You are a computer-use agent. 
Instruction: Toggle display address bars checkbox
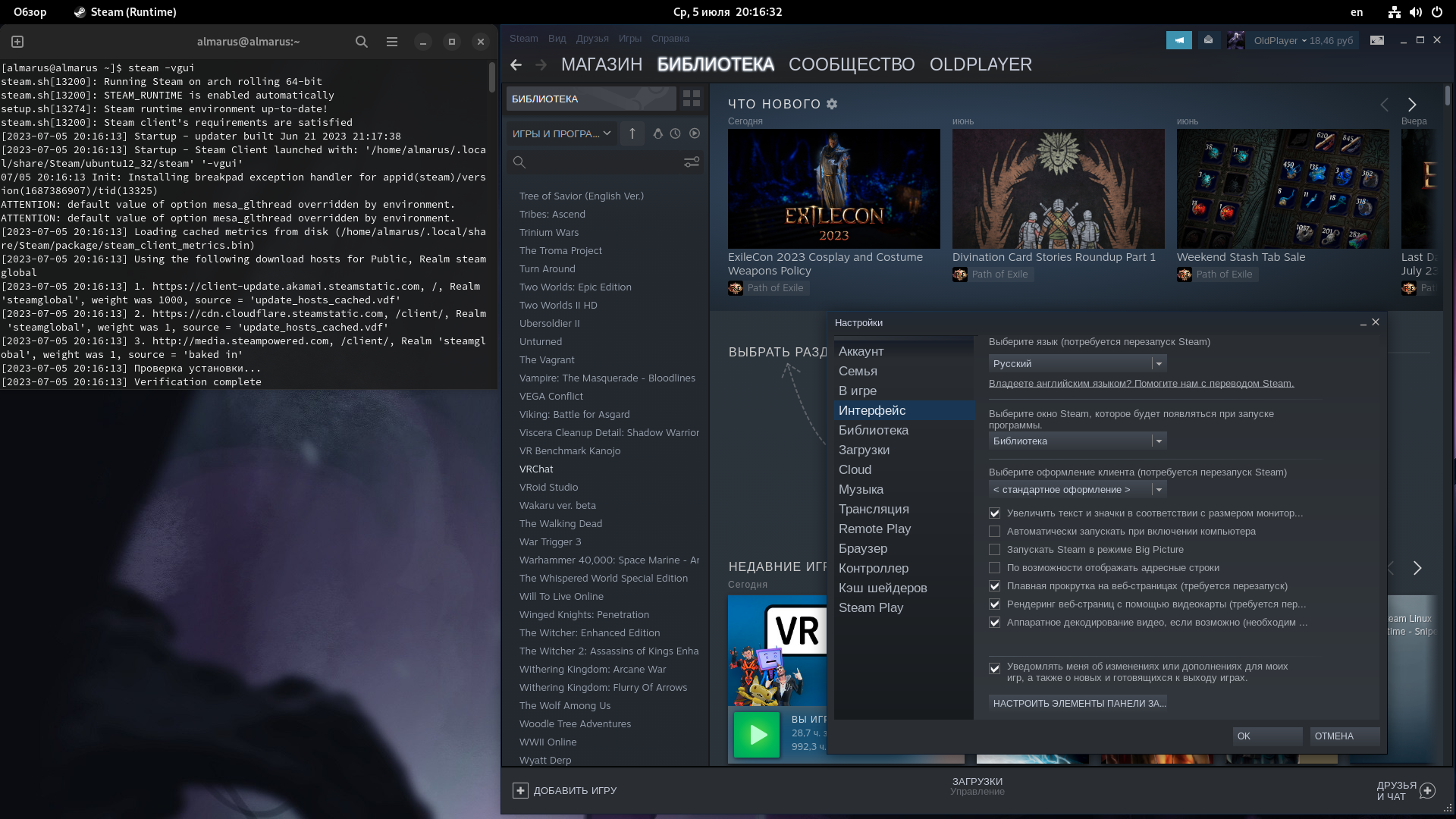994,568
